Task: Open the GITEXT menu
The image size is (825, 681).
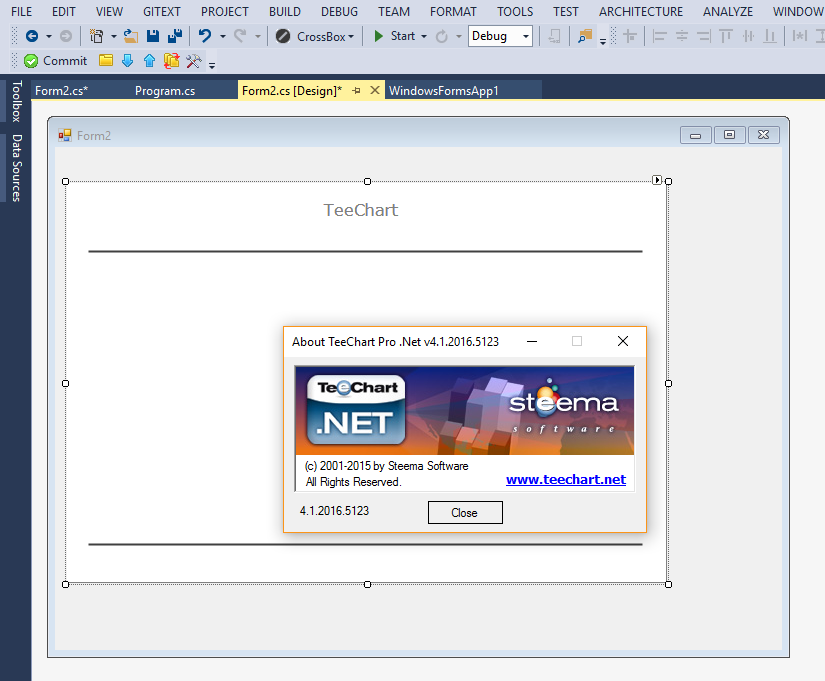Action: (x=162, y=12)
